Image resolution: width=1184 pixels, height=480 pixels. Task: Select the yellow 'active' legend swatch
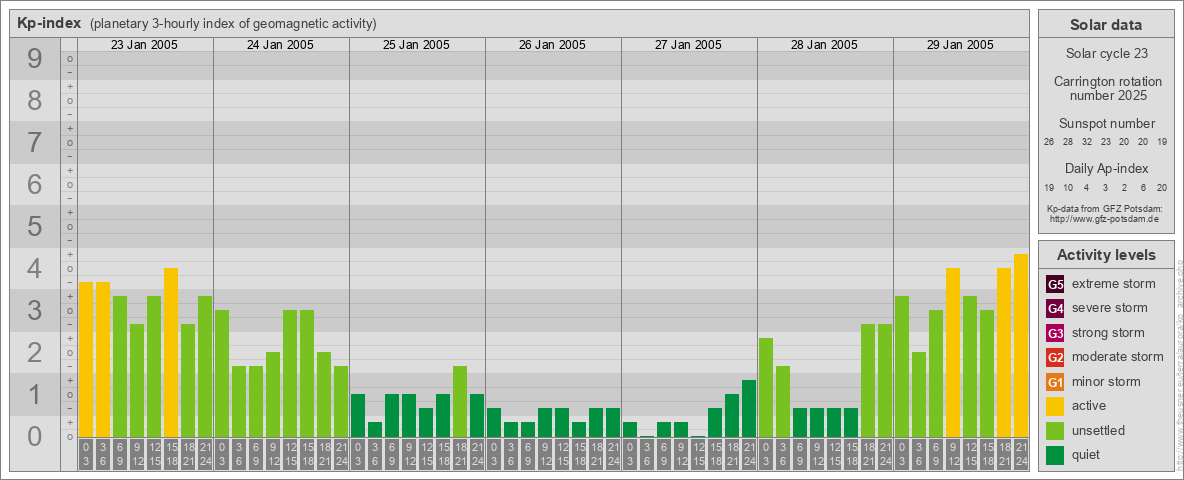pos(1055,406)
